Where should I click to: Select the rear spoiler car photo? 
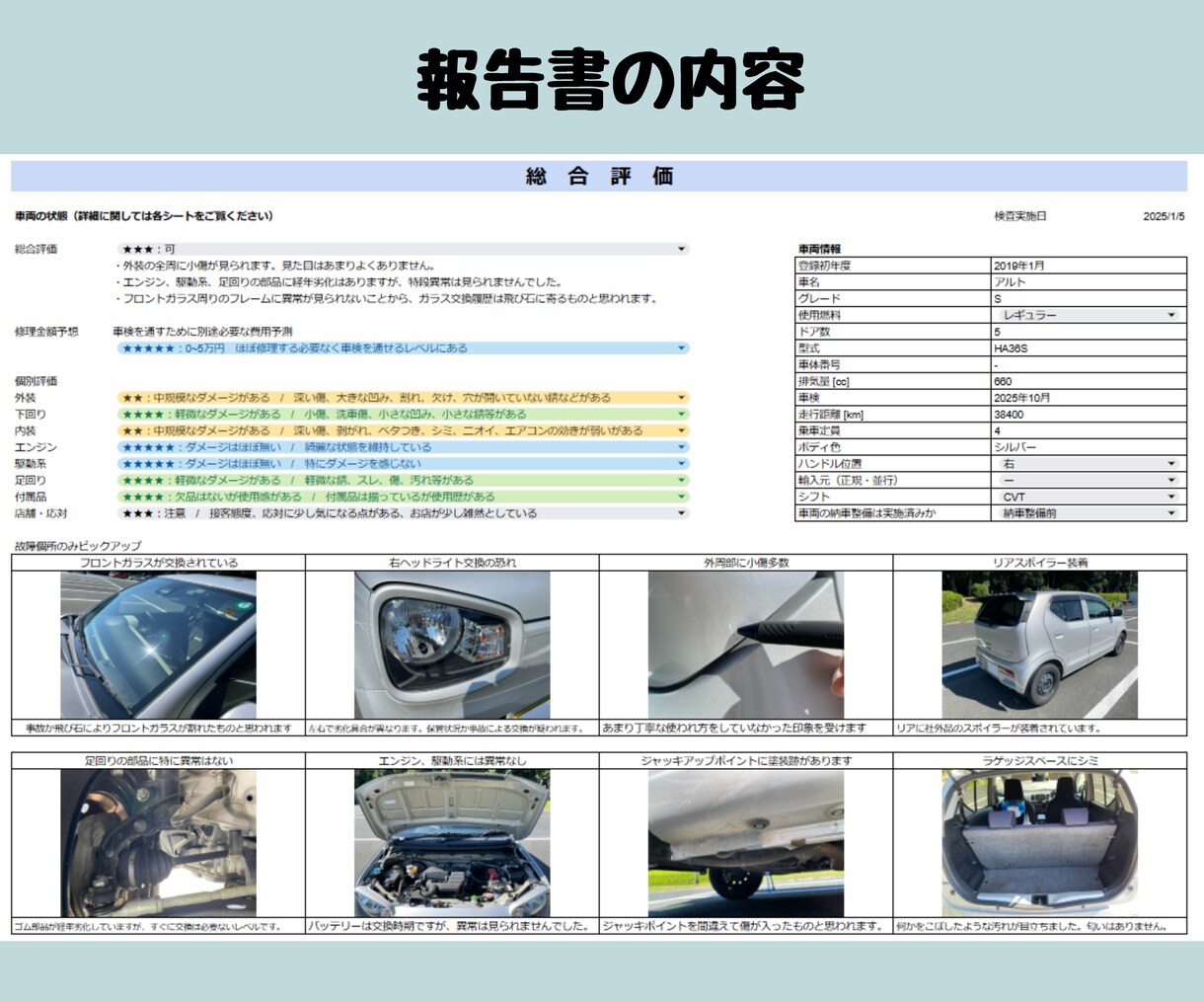point(1040,645)
